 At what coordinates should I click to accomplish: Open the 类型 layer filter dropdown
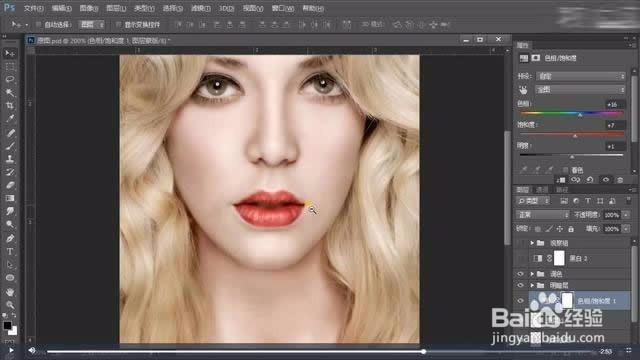[x=533, y=201]
